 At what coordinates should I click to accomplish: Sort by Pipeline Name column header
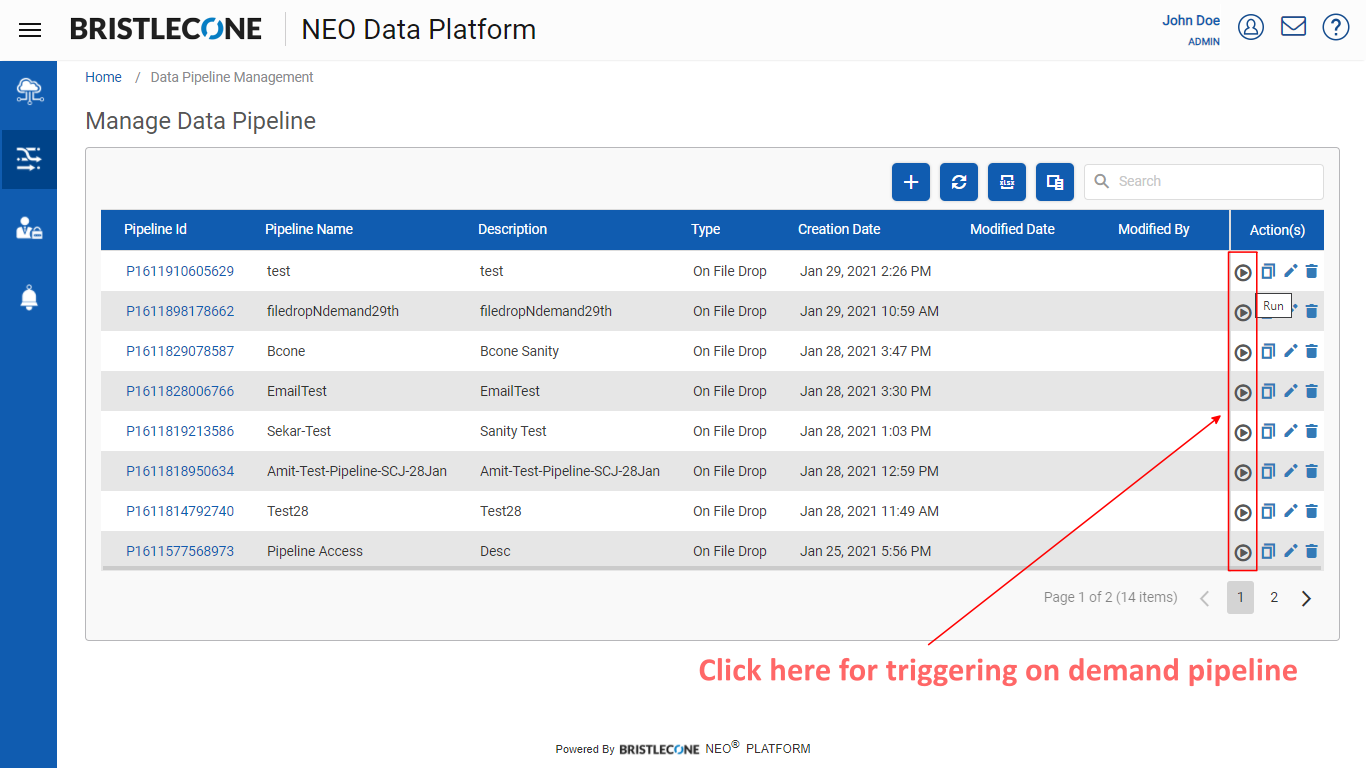click(309, 229)
